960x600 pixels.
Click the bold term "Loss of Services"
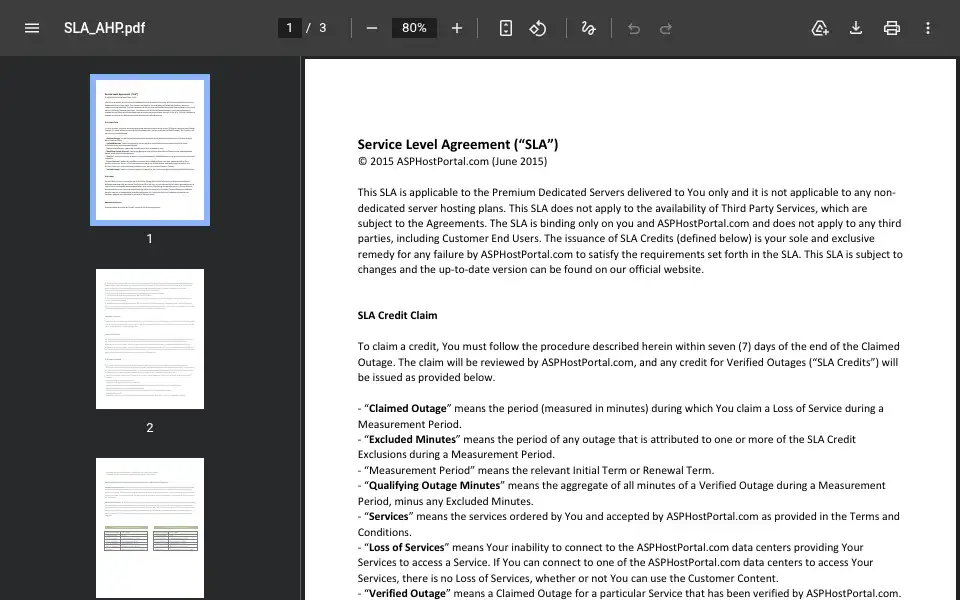click(x=407, y=547)
